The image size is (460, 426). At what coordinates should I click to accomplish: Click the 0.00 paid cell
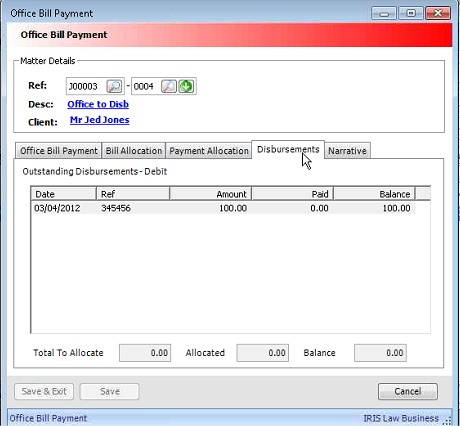point(319,208)
